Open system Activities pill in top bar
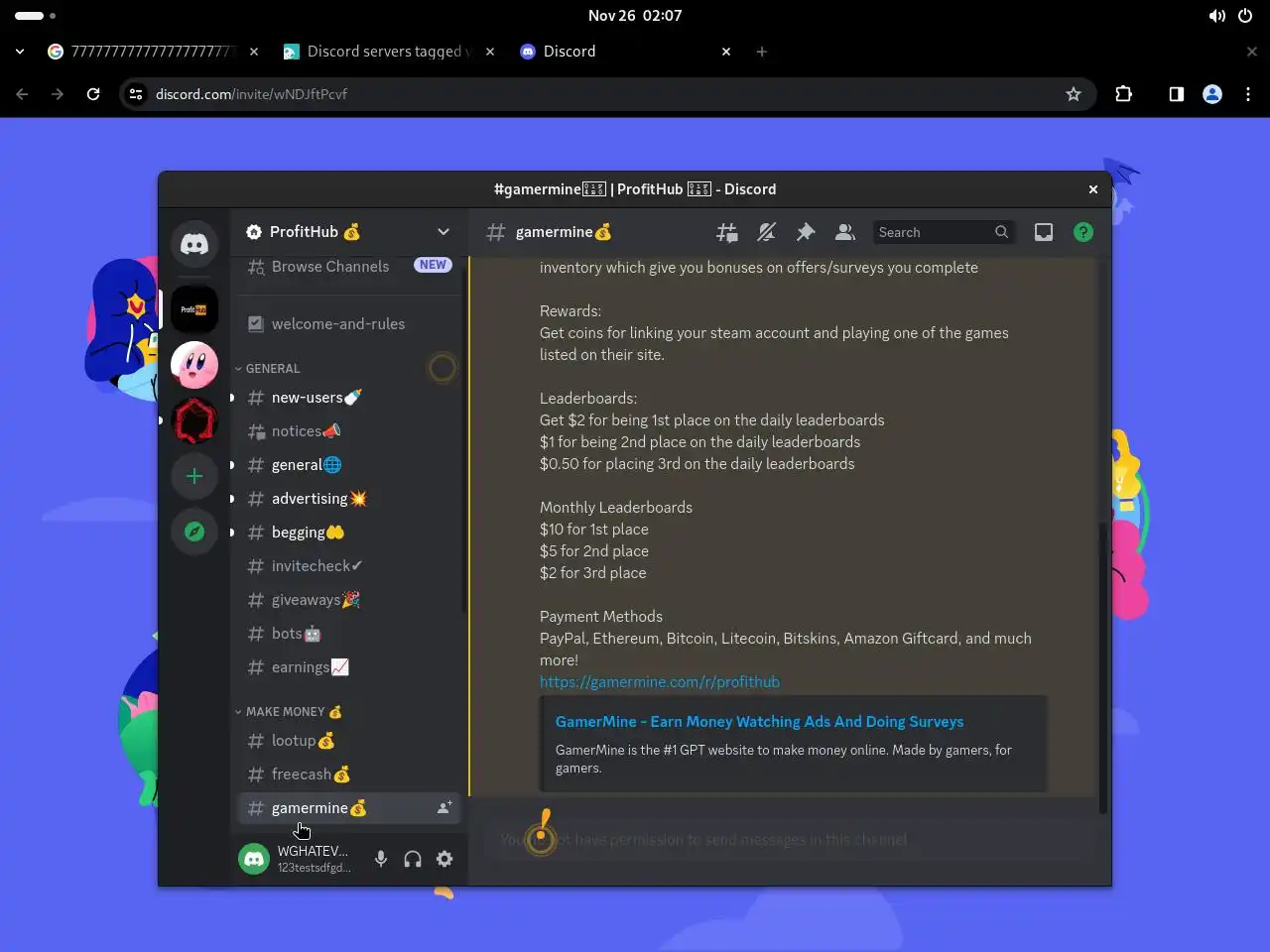The image size is (1270, 952). pos(35,16)
